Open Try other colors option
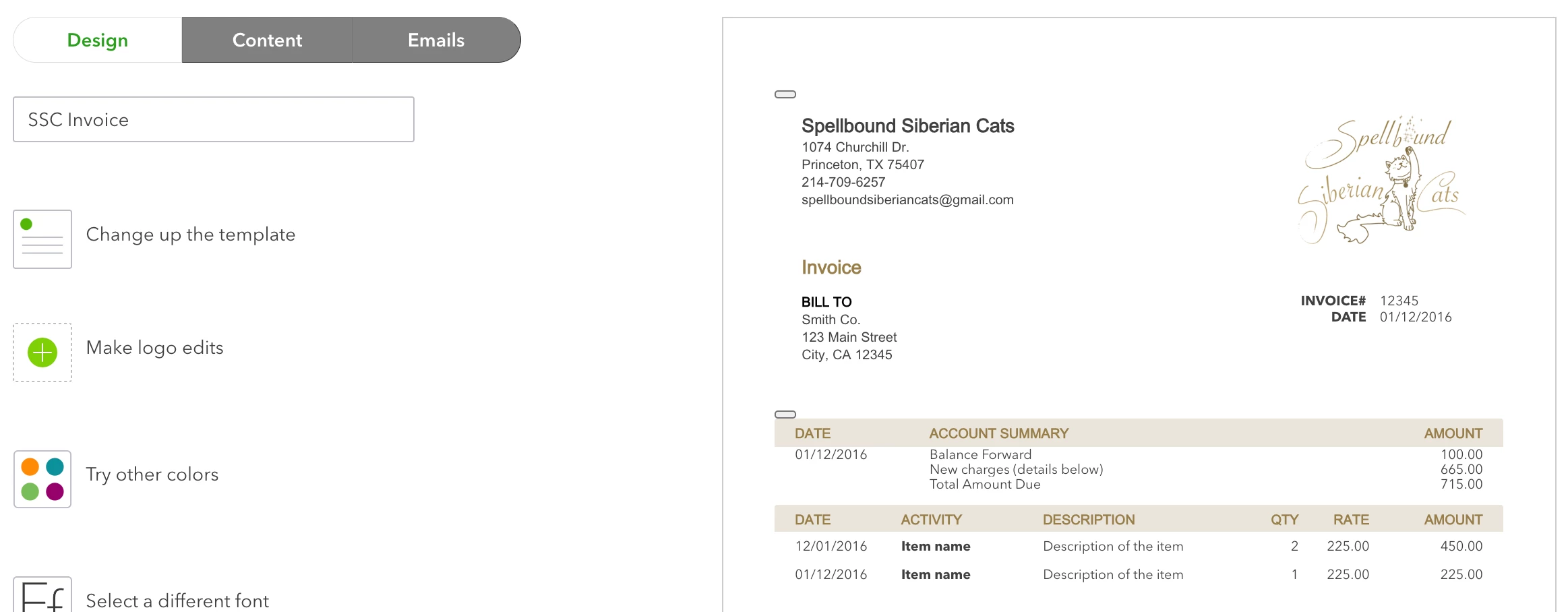This screenshot has width=1568, height=612. tap(152, 475)
